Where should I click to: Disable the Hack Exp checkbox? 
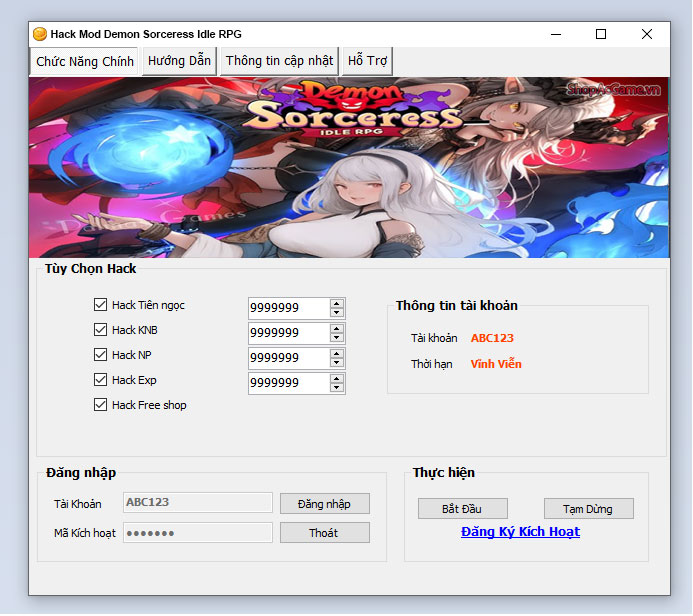(x=100, y=380)
